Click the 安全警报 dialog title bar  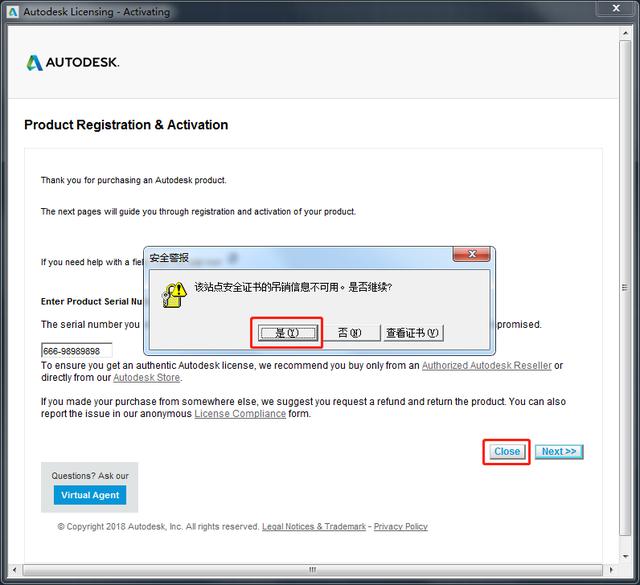click(x=300, y=257)
